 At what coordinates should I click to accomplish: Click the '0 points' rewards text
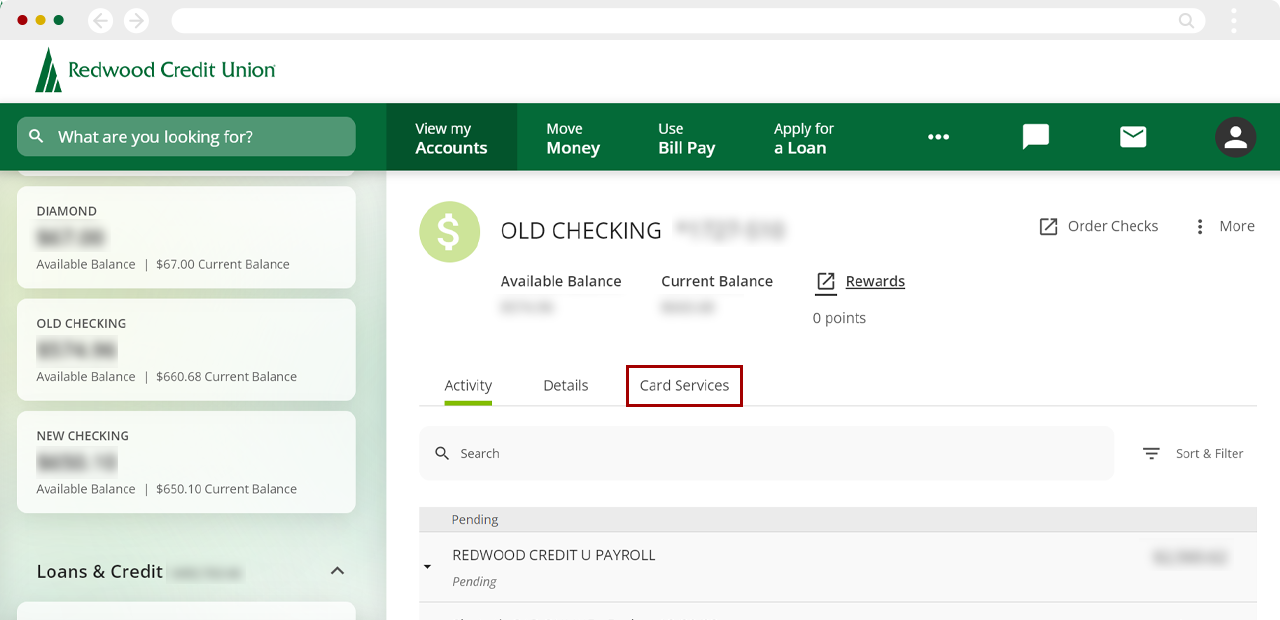839,318
